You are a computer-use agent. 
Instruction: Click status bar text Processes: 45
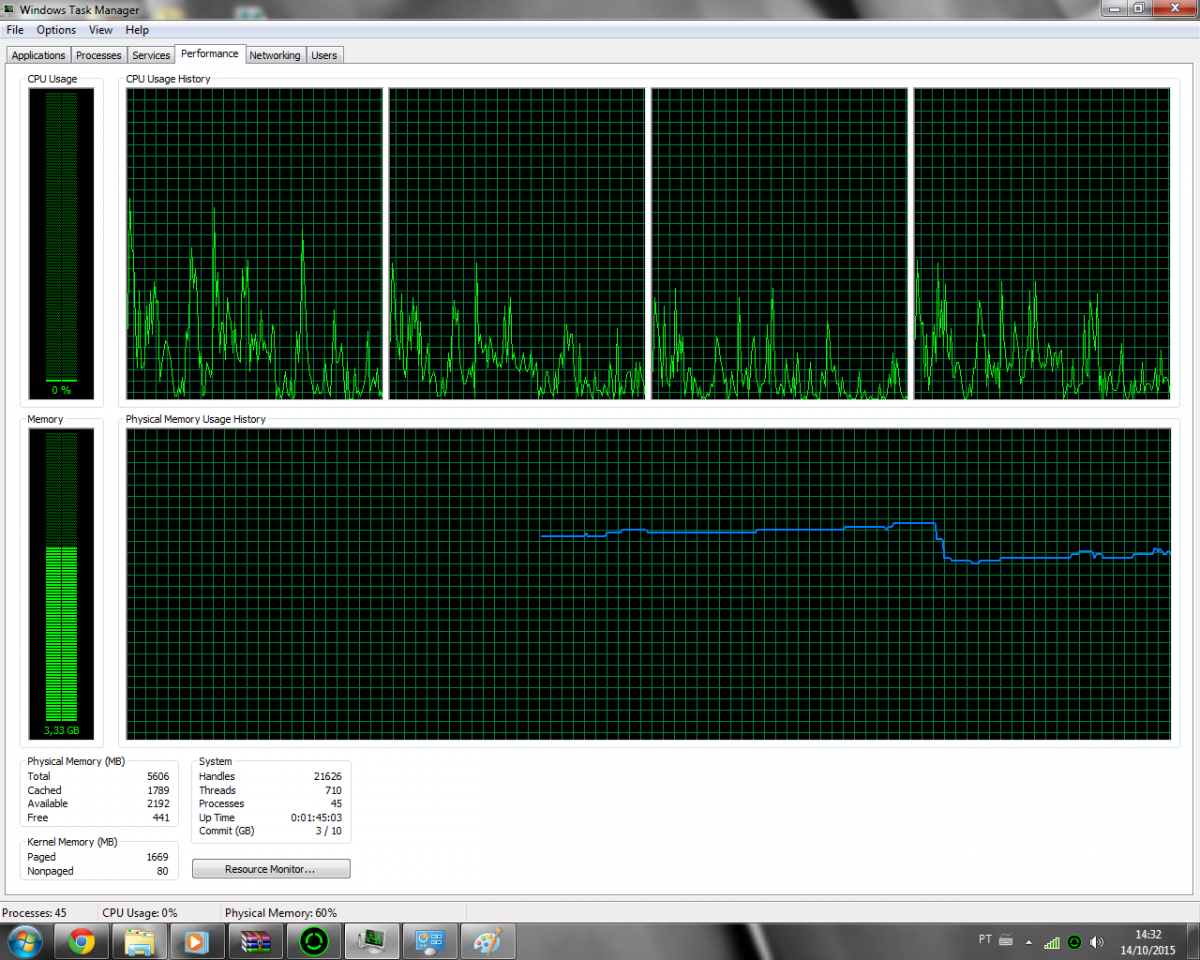[35, 913]
